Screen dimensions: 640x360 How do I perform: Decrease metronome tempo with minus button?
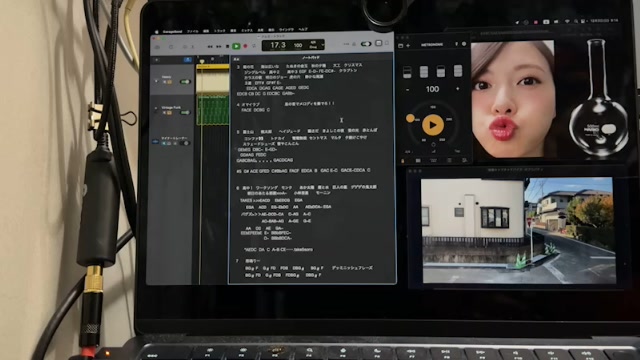click(407, 89)
